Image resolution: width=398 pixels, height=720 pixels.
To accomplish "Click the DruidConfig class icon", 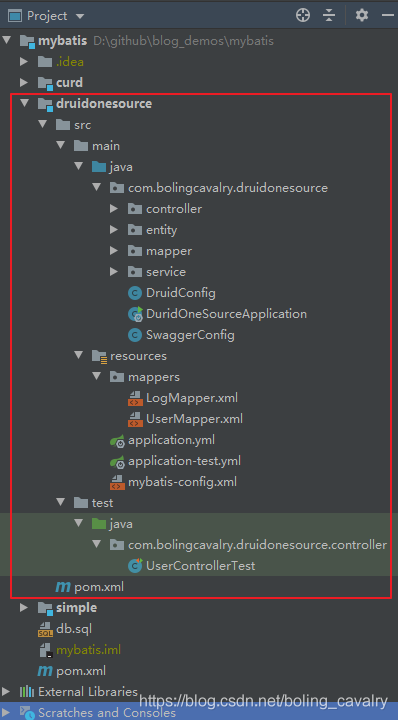I will point(135,293).
